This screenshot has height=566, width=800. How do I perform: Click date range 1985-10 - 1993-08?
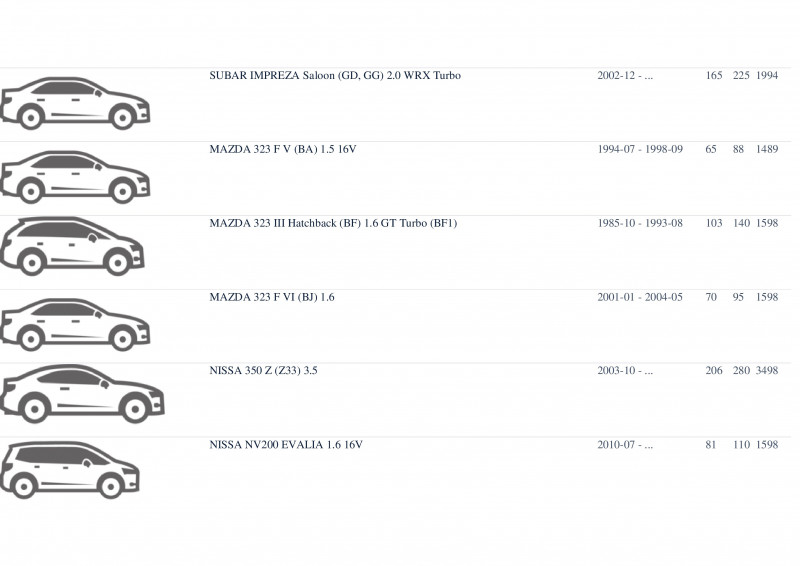[x=640, y=224]
